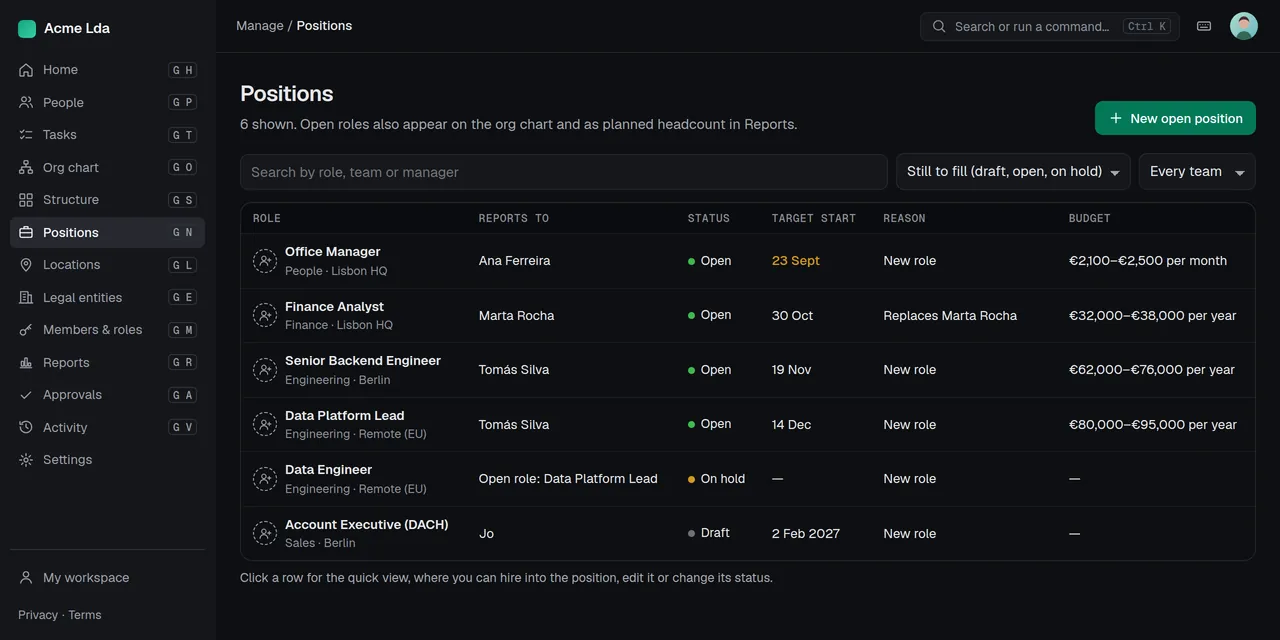Open the Finance Analyst position row
1280x640 pixels.
pos(748,316)
